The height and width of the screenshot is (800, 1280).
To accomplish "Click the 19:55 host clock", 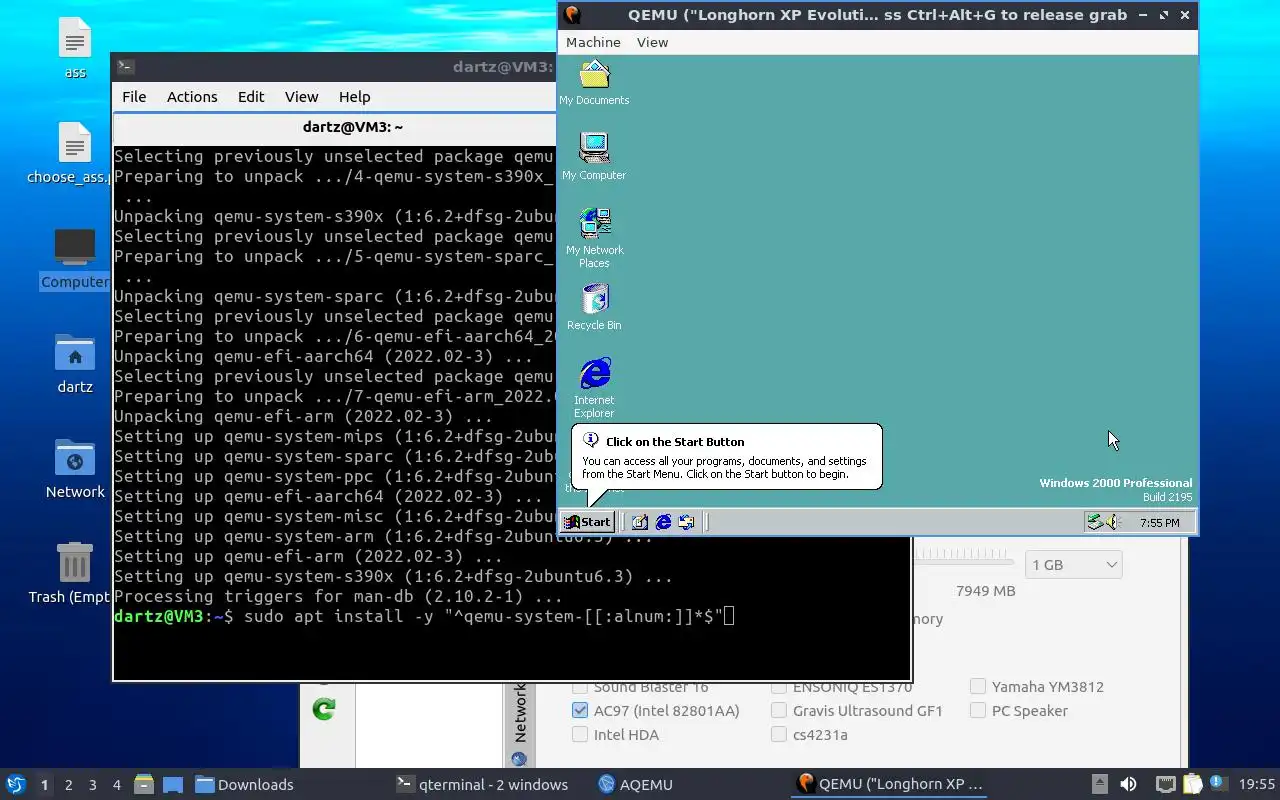I will point(1257,785).
